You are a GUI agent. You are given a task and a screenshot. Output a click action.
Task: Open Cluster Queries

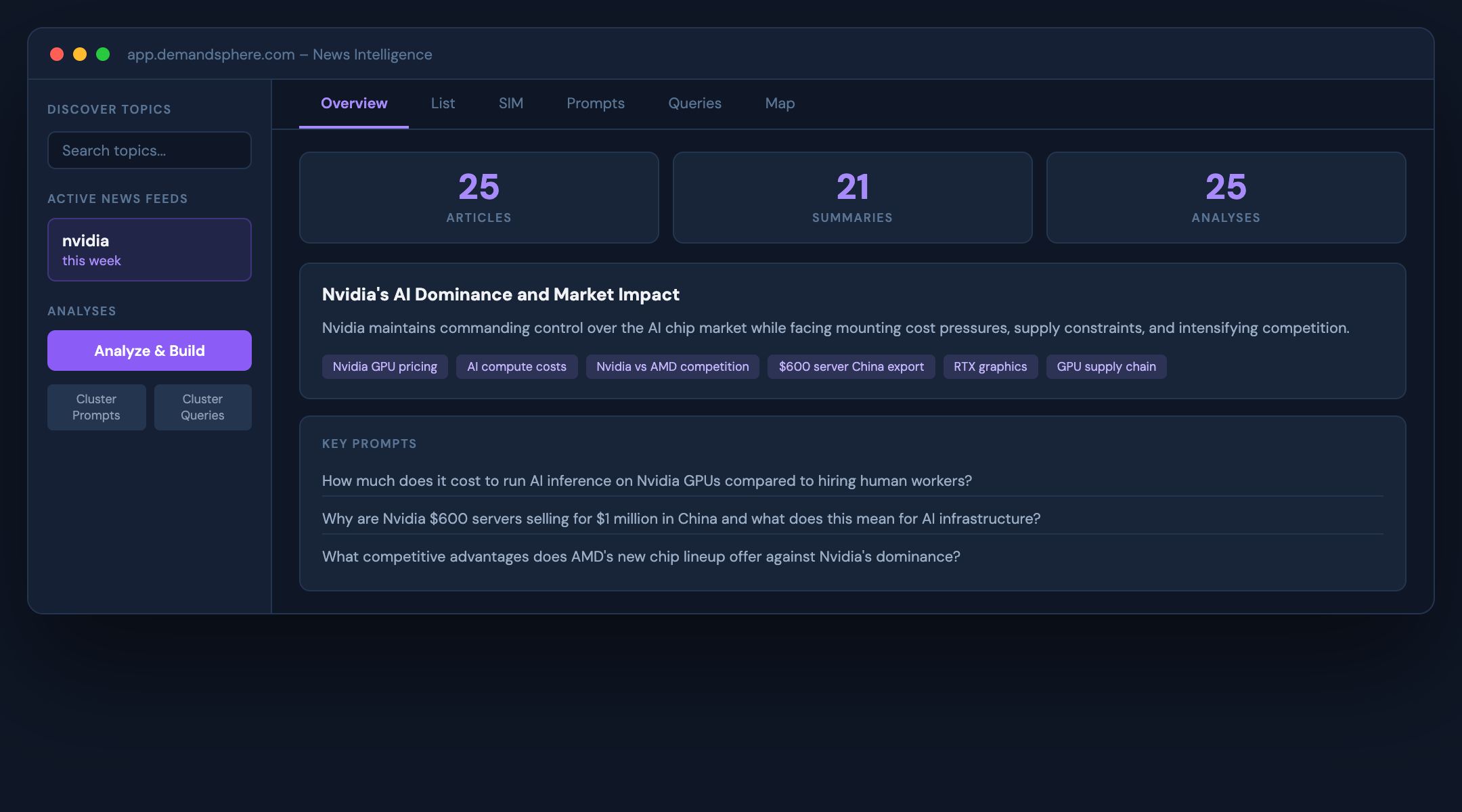202,407
